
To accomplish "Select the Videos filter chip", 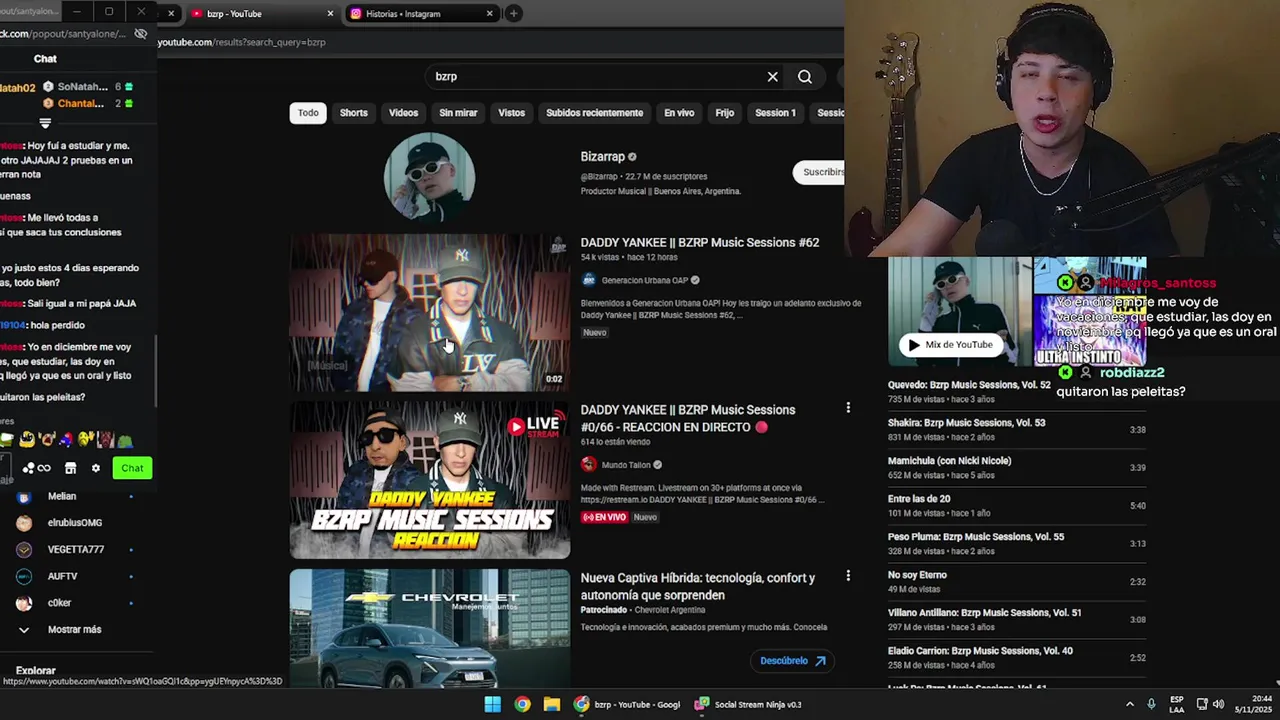I will click(x=404, y=113).
